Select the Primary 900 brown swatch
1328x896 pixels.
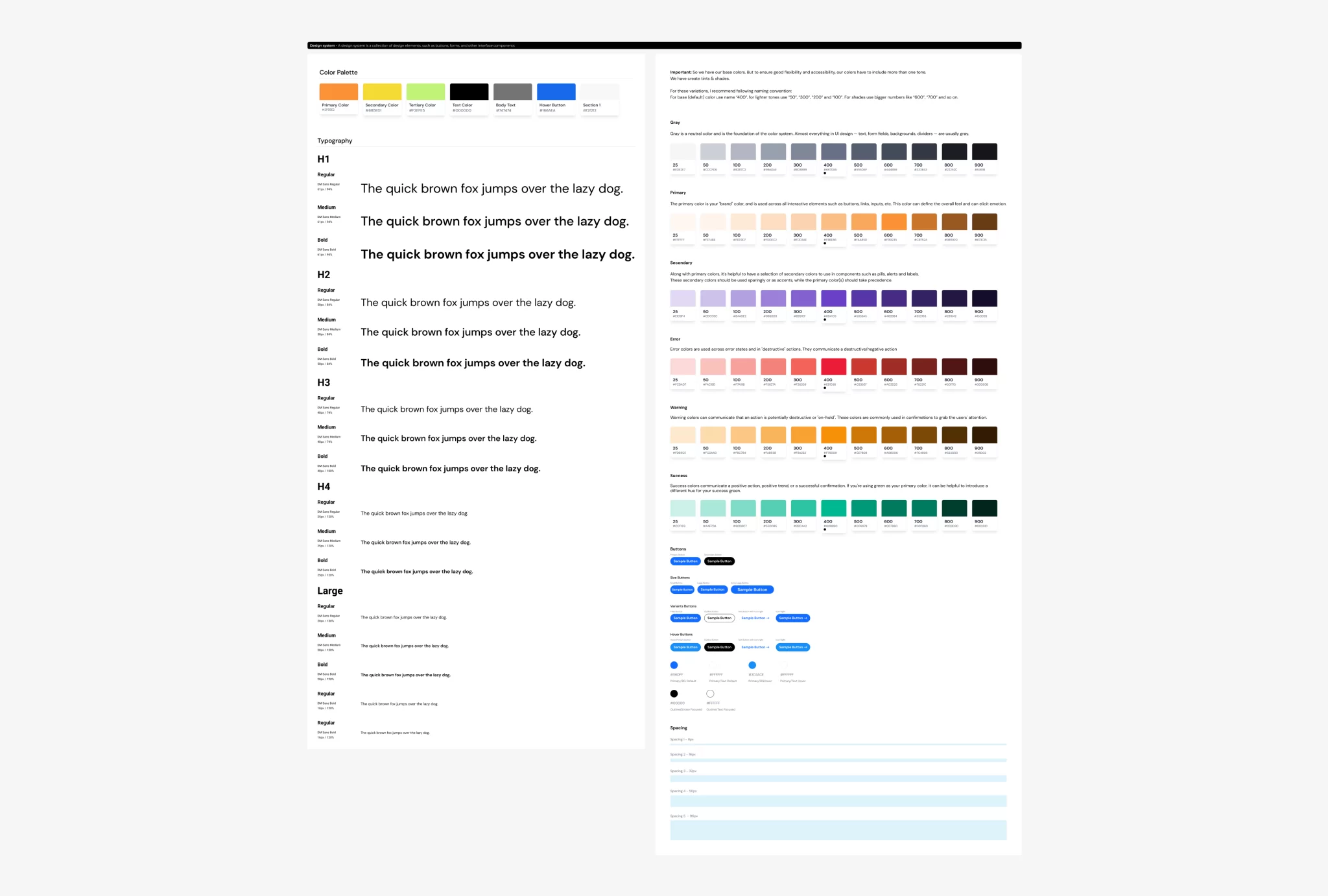[984, 222]
